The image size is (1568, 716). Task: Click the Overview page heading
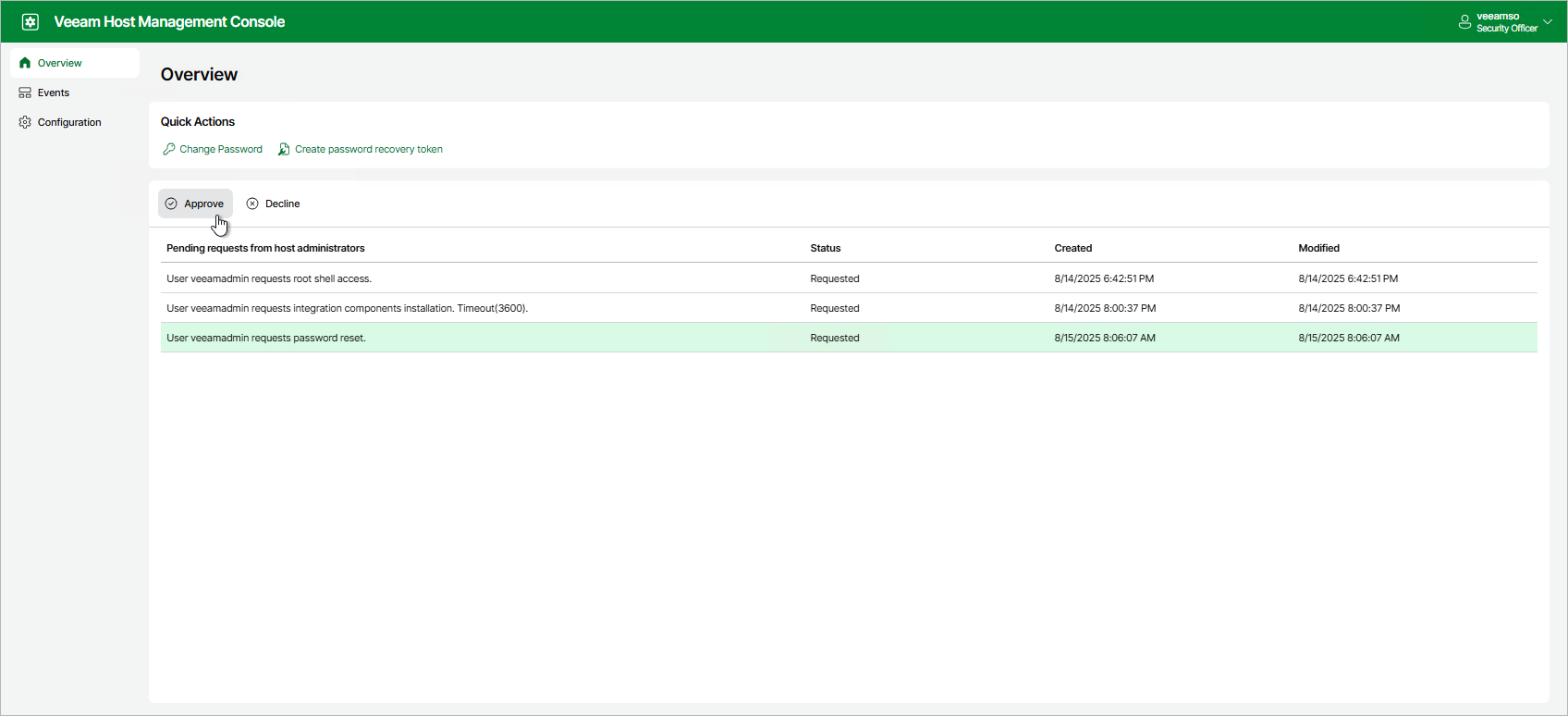coord(199,74)
